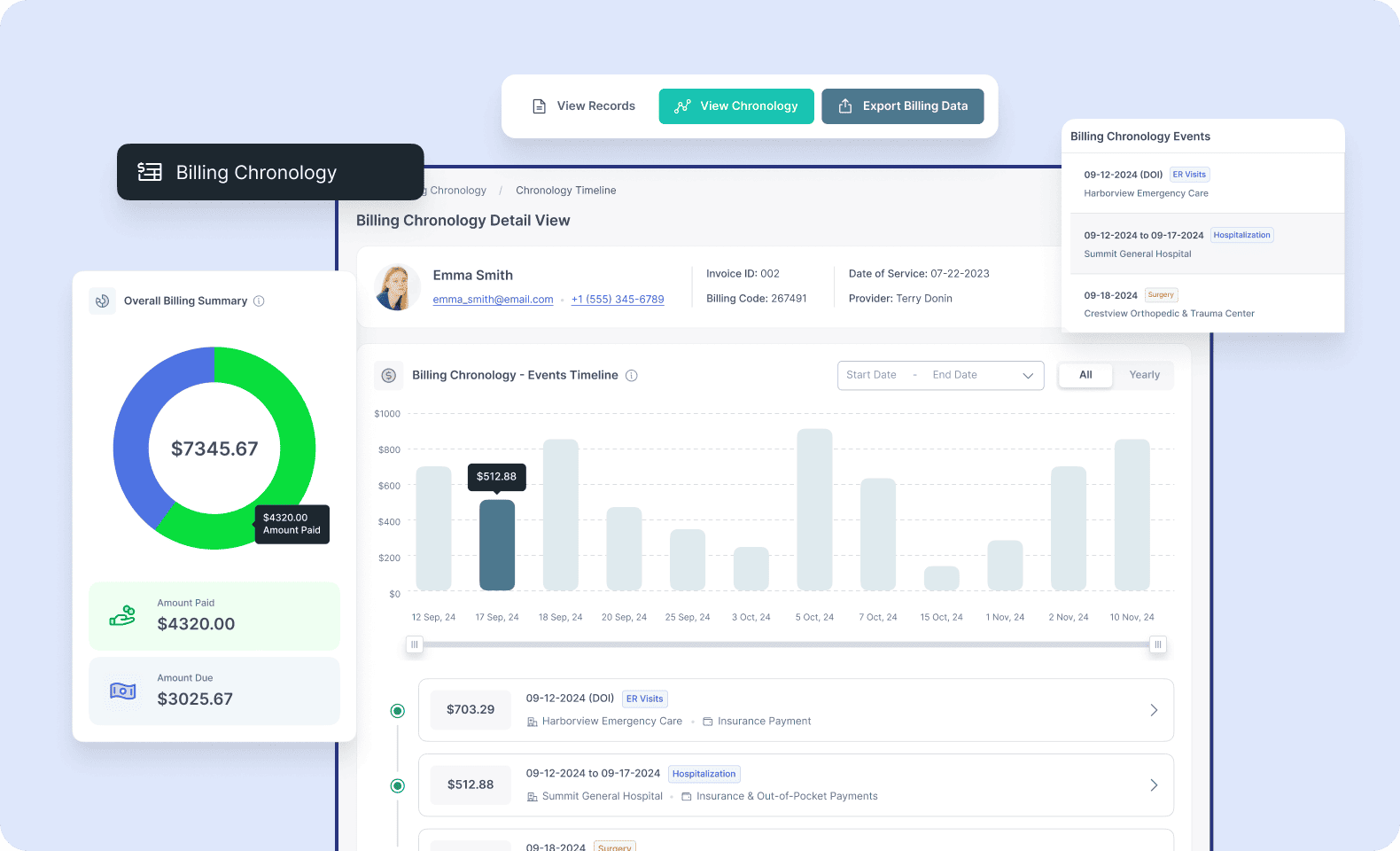1400x851 pixels.
Task: Click Hospitalization tag in events timeline list
Action: (x=704, y=774)
